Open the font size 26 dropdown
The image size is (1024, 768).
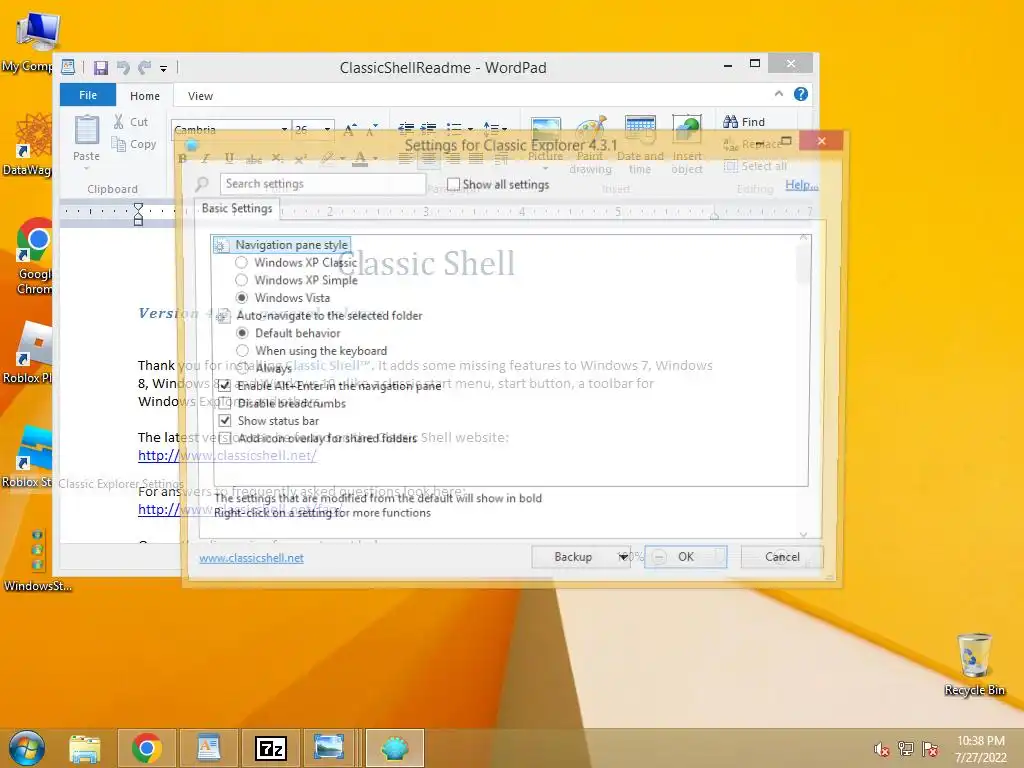coord(328,129)
